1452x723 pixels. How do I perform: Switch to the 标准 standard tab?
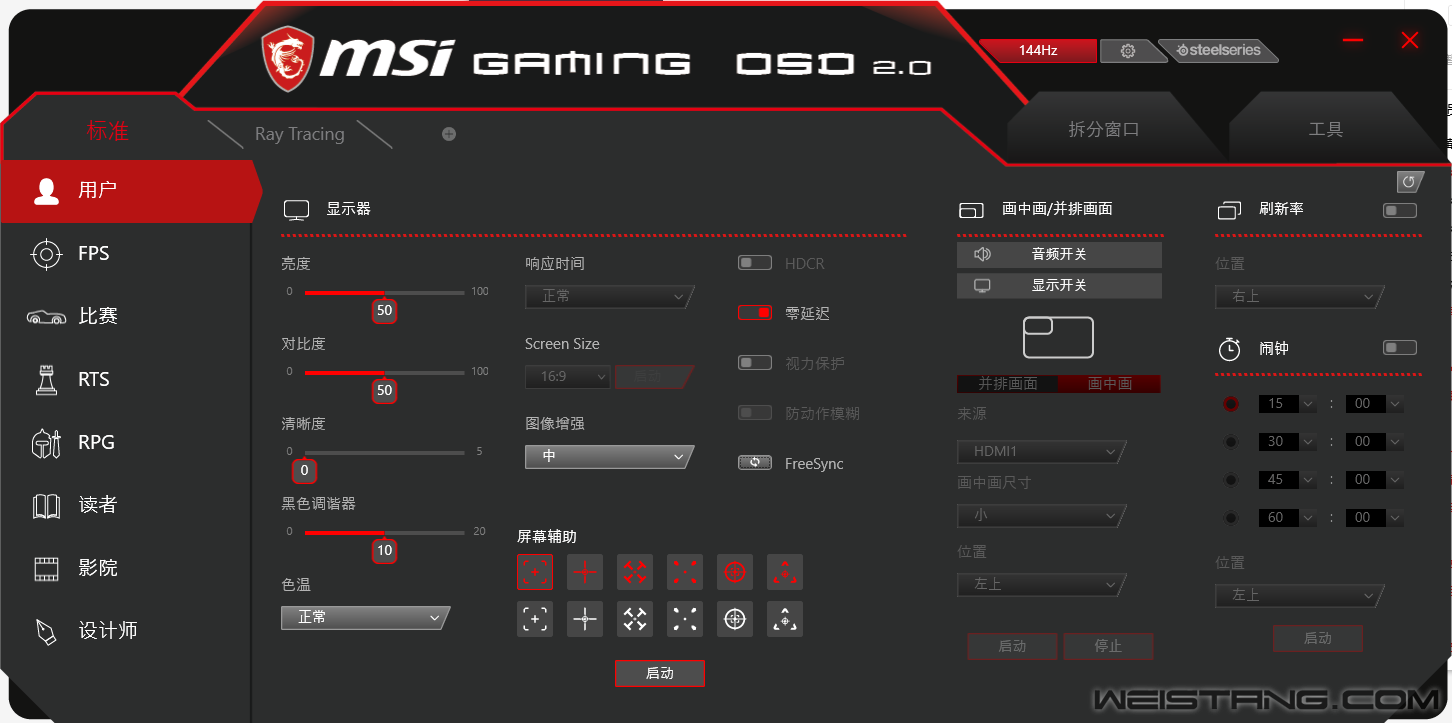pos(107,131)
